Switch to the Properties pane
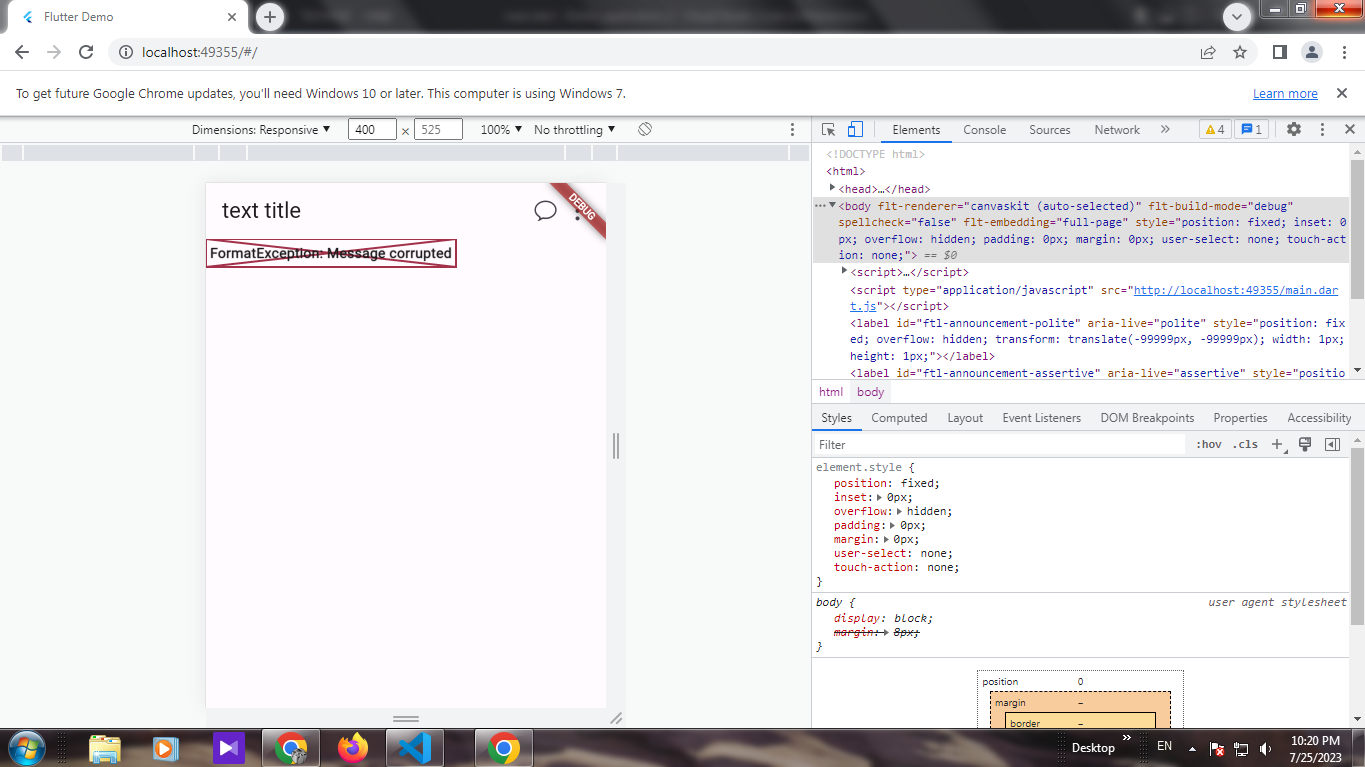Viewport: 1365px width, 767px height. point(1240,418)
